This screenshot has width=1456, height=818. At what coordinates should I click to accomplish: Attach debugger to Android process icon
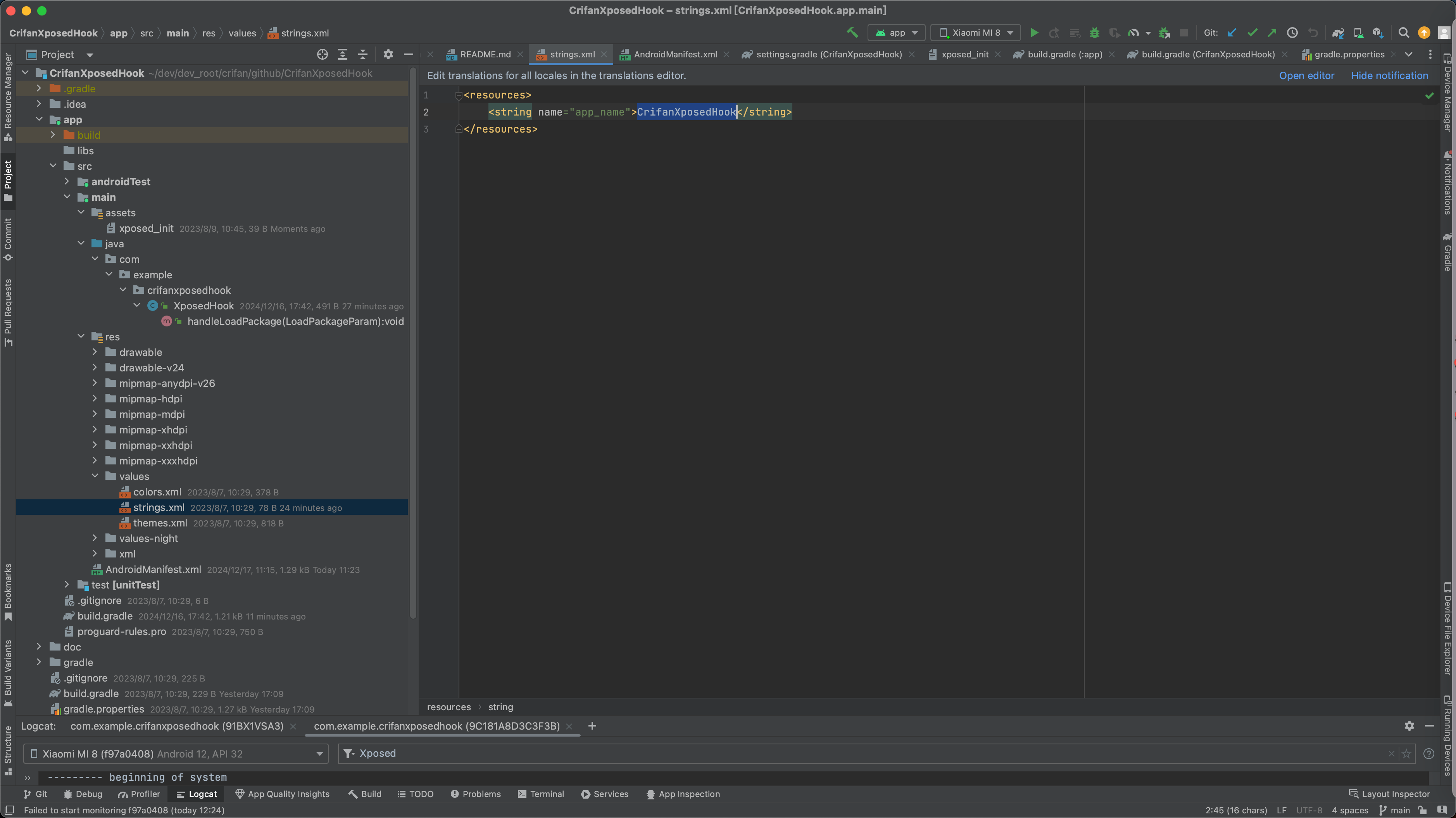pyautogui.click(x=1164, y=33)
